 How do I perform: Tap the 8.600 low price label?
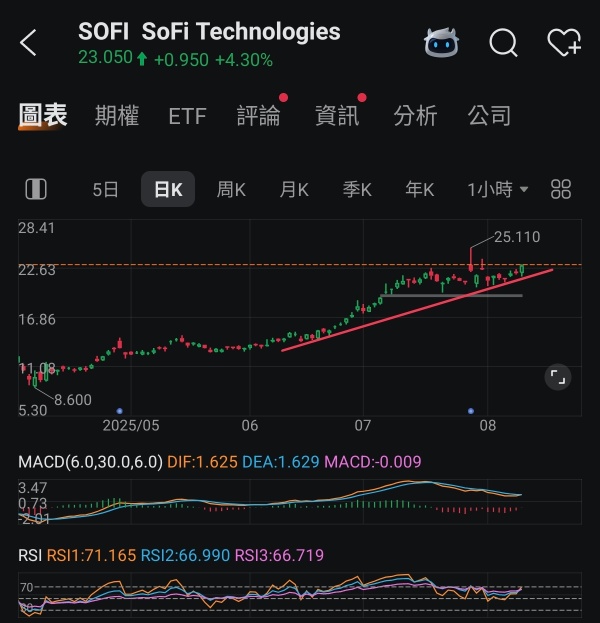pyautogui.click(x=73, y=400)
